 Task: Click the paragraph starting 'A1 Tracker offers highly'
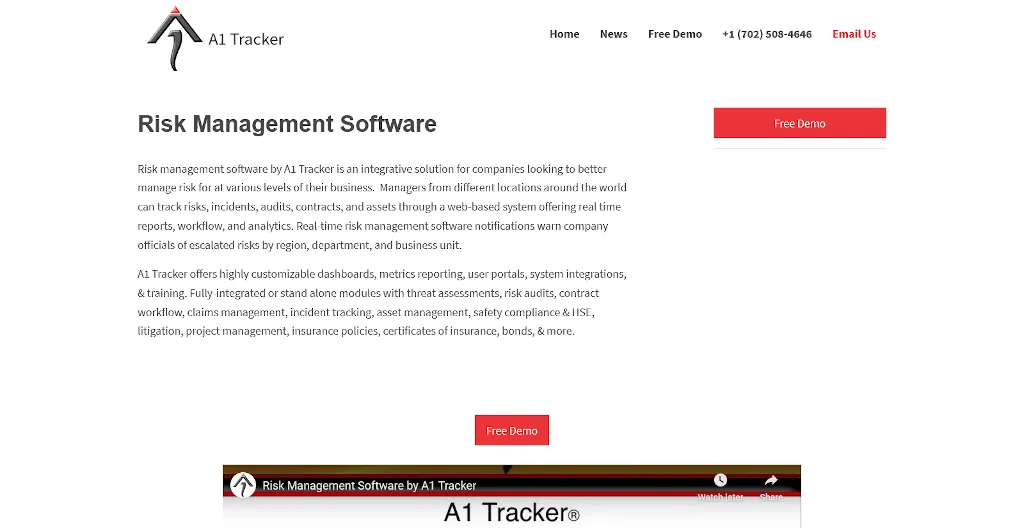[x=382, y=303]
